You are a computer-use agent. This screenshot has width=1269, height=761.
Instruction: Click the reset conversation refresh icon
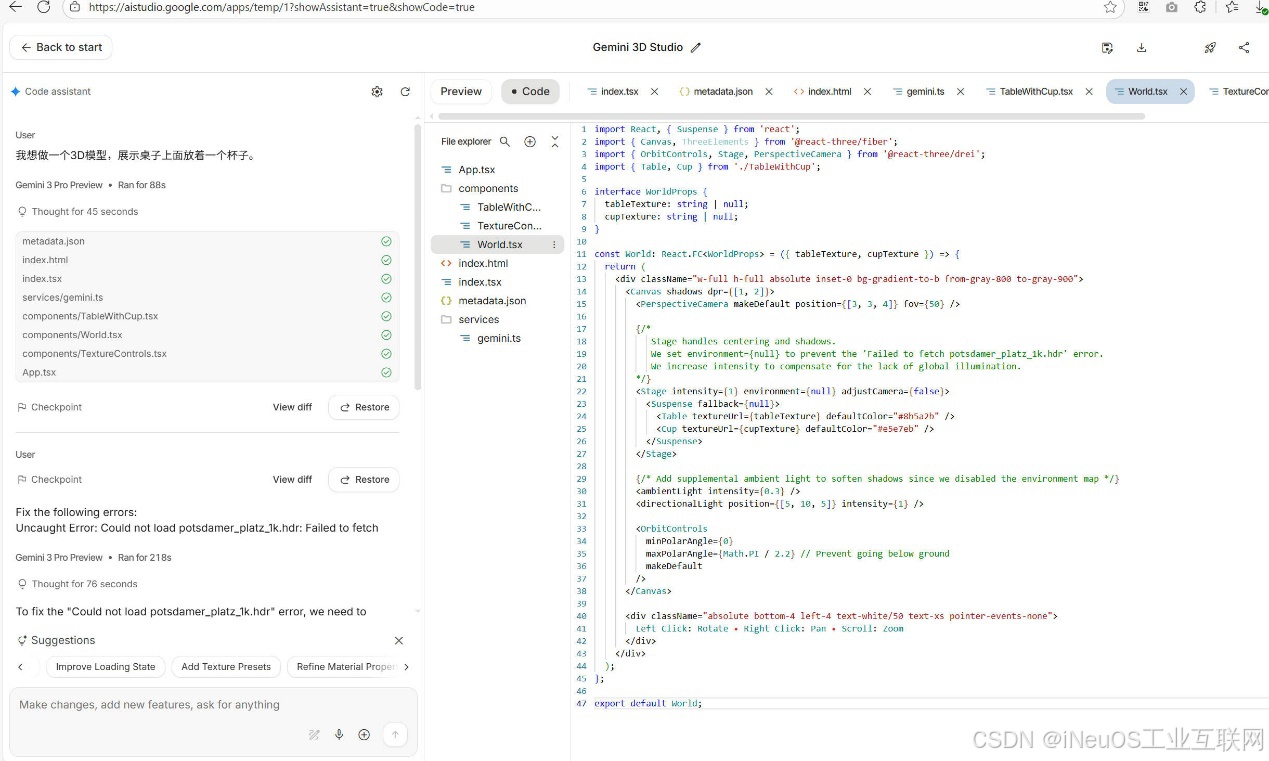[405, 91]
